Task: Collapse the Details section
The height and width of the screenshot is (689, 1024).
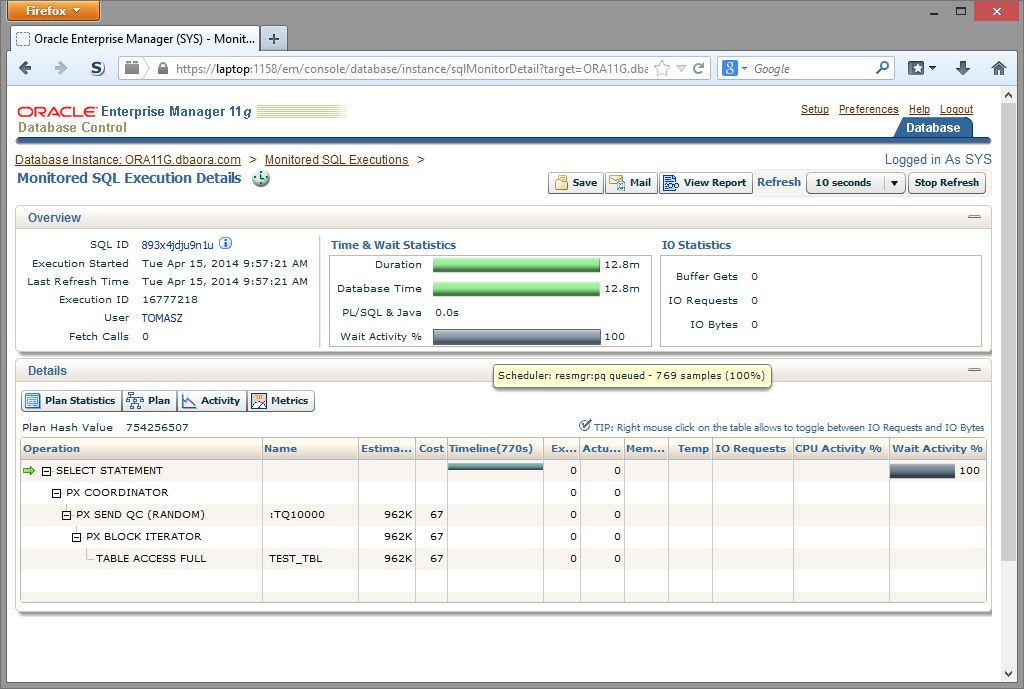Action: (974, 370)
